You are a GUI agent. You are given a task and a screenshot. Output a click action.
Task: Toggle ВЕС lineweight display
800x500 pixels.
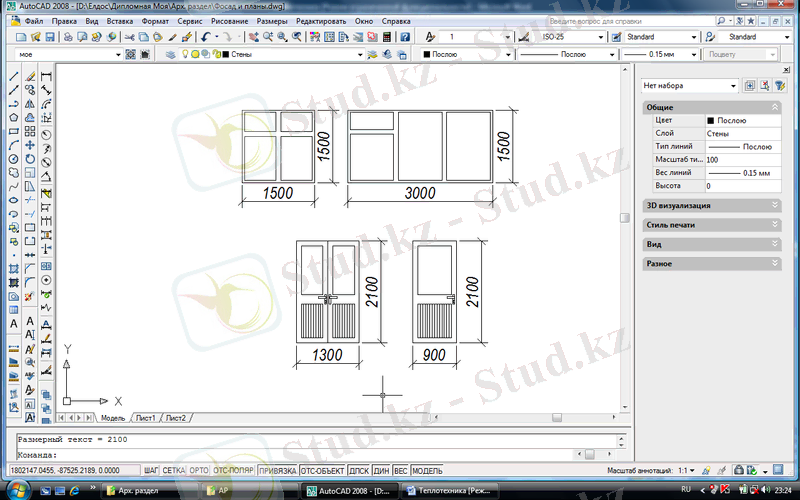point(401,470)
